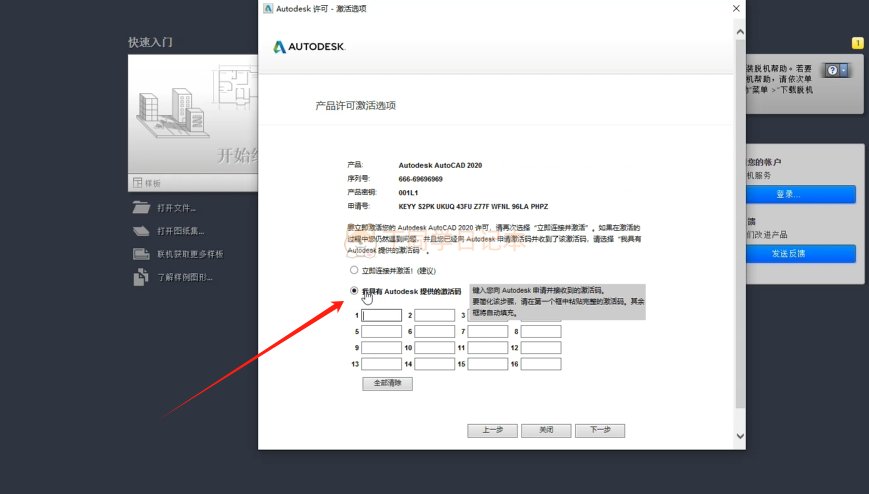Click the Autodesk icon in the dialog title bar
The height and width of the screenshot is (494, 869).
[x=268, y=8]
